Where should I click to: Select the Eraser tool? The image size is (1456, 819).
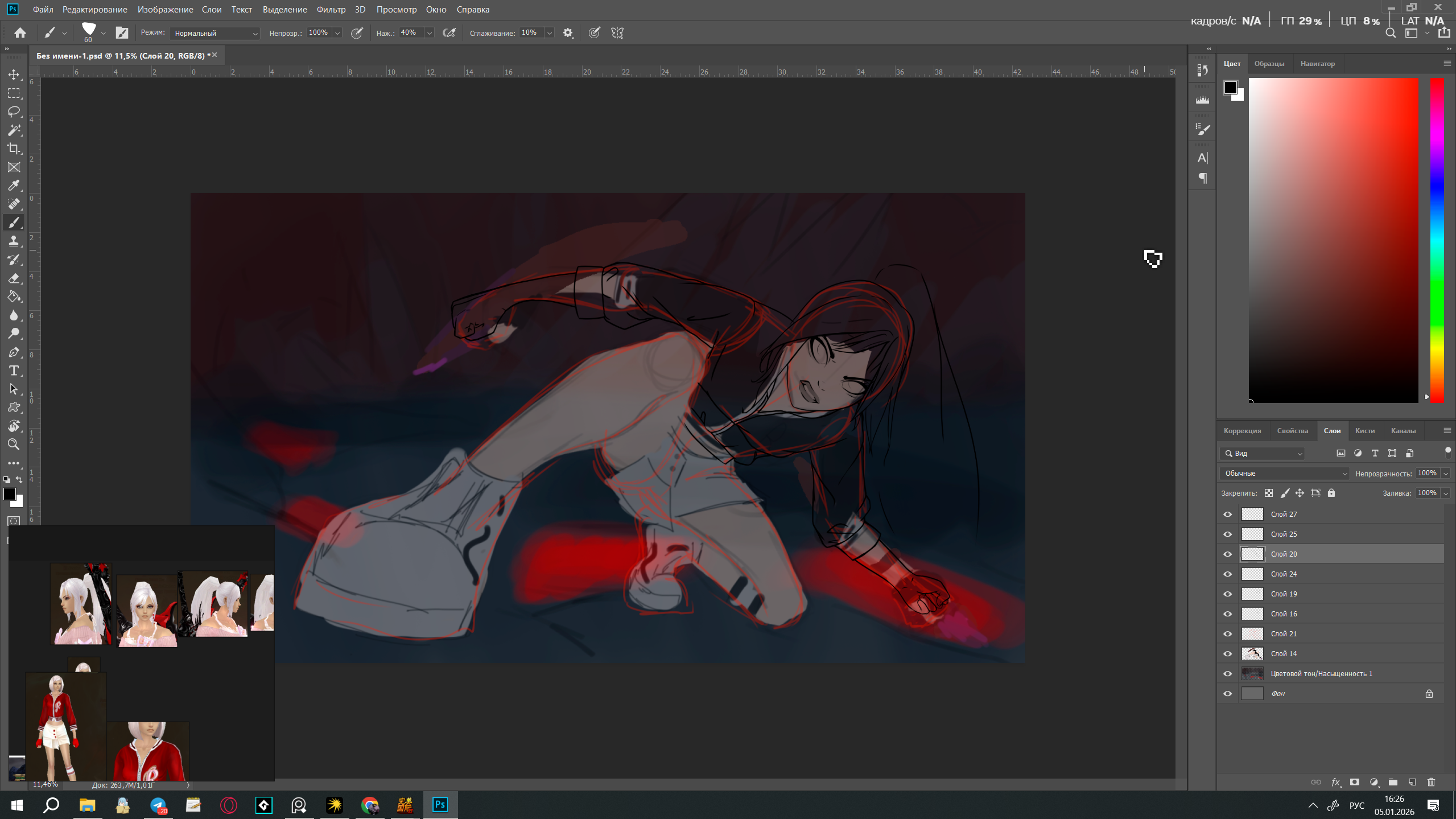pos(14,278)
